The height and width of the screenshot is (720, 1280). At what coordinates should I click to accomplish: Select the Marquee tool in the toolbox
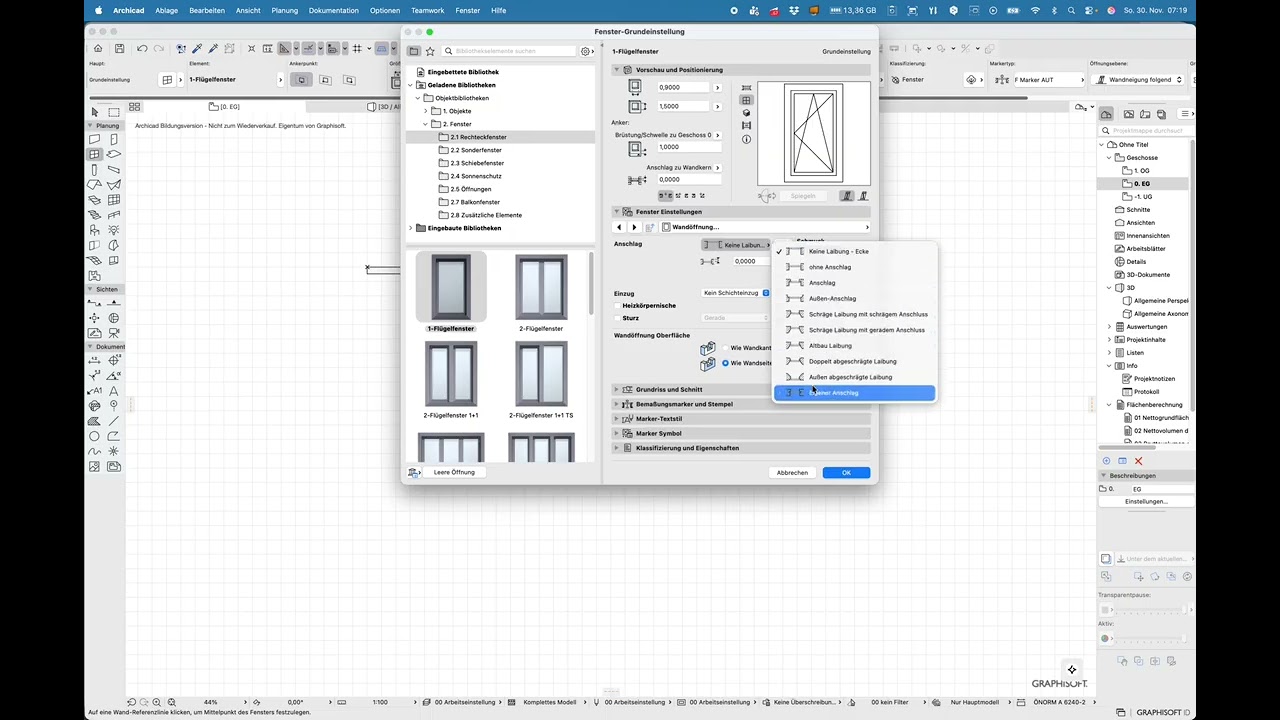coord(113,112)
